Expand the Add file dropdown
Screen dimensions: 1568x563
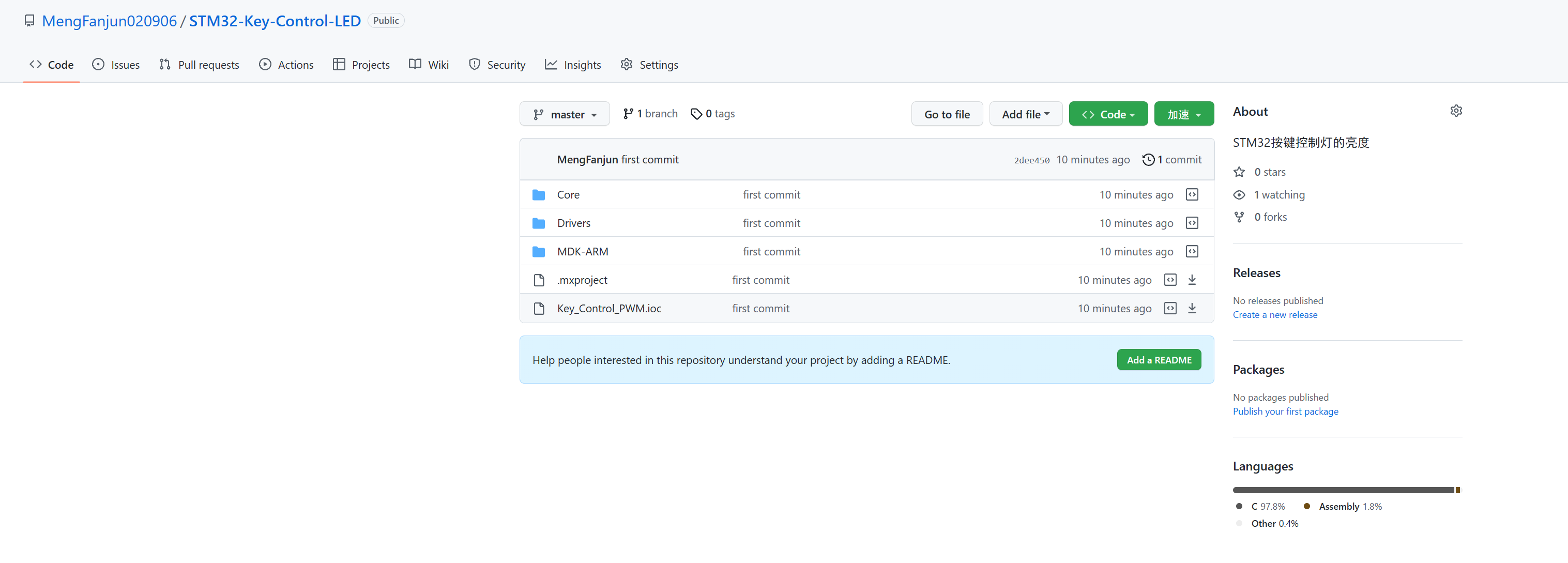point(1024,113)
